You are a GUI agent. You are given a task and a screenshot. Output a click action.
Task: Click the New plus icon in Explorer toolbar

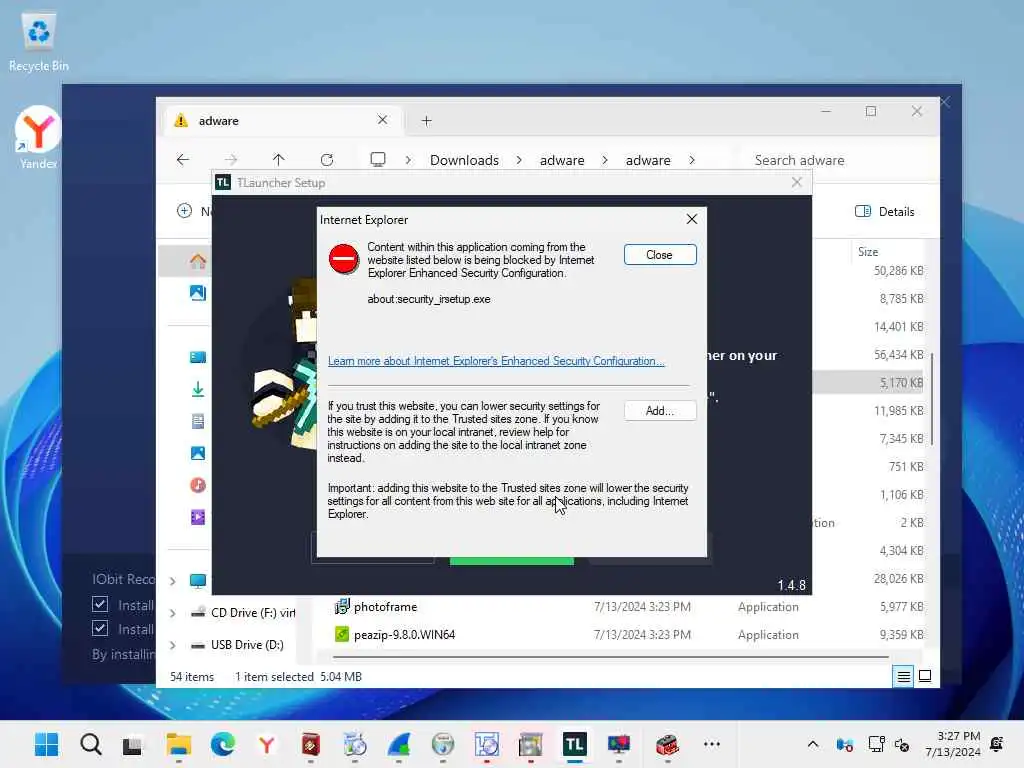pyautogui.click(x=185, y=211)
